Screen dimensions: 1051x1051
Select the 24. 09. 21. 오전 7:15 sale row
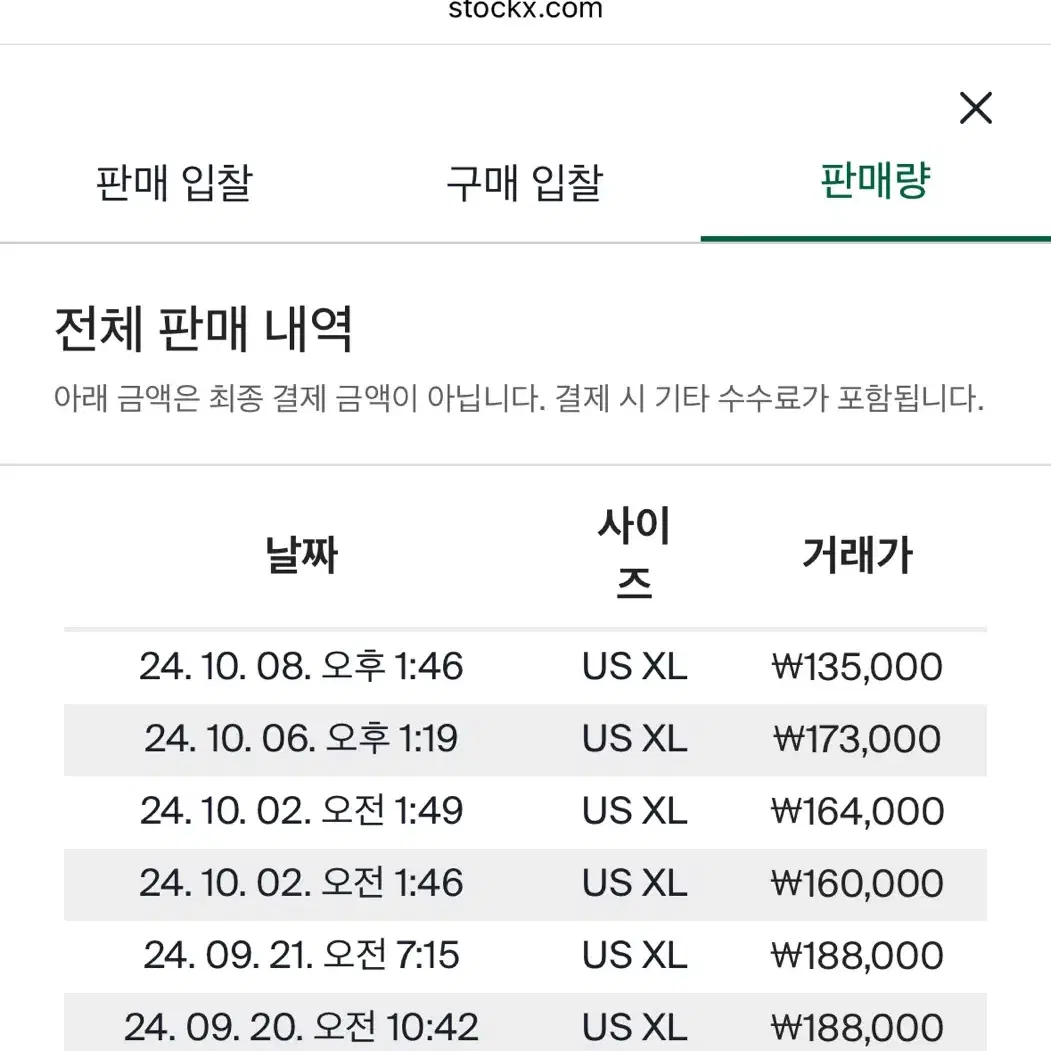(526, 956)
